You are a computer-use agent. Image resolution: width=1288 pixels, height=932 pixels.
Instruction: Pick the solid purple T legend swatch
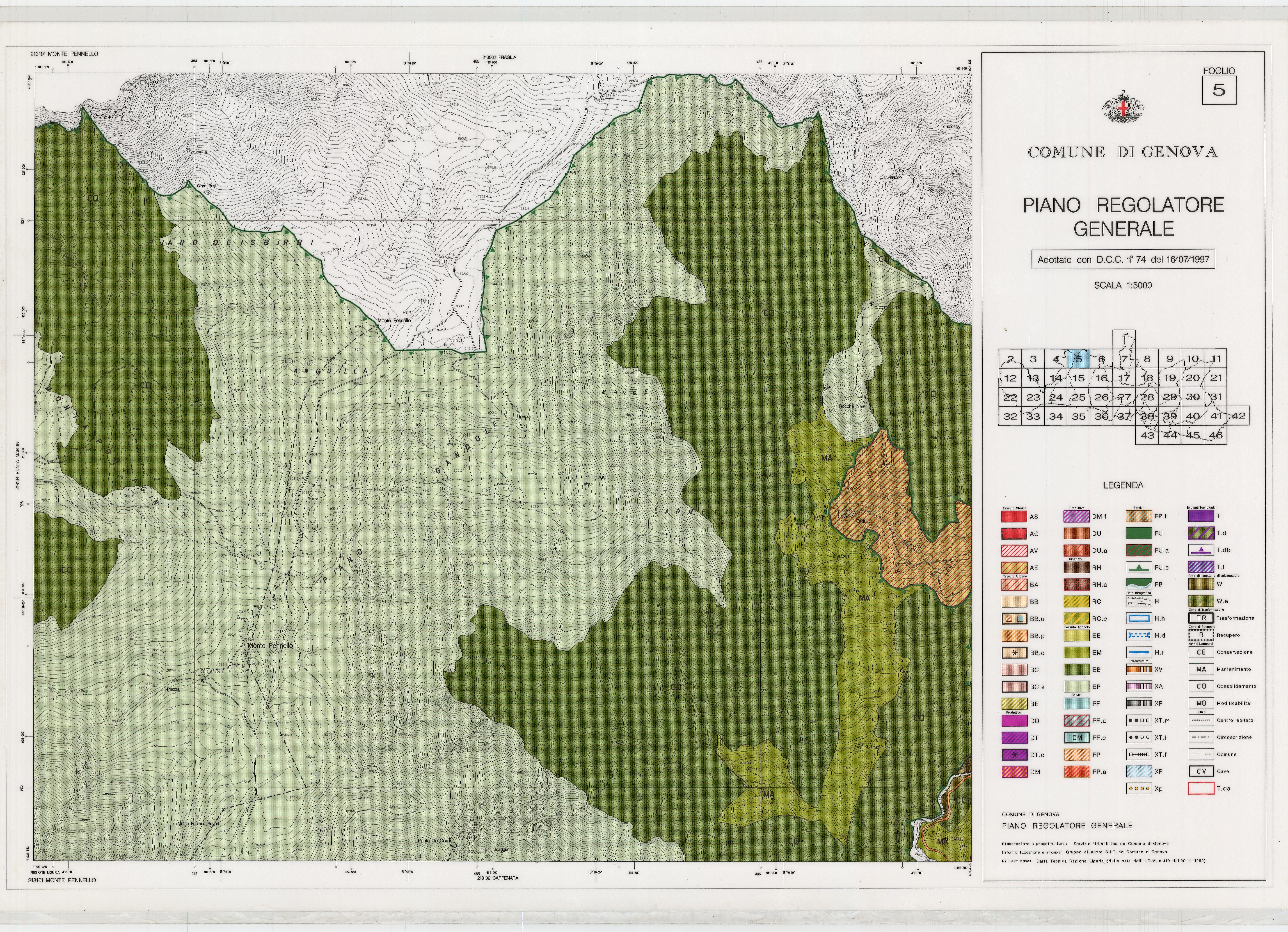pos(1201,516)
